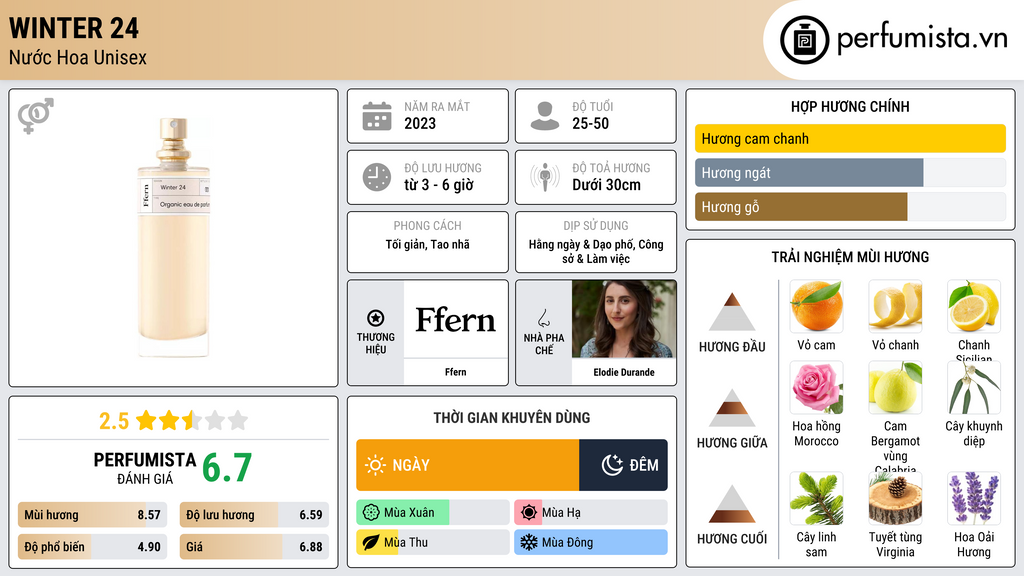Click the WINTER 24 title
The image size is (1024, 576).
pos(74,28)
